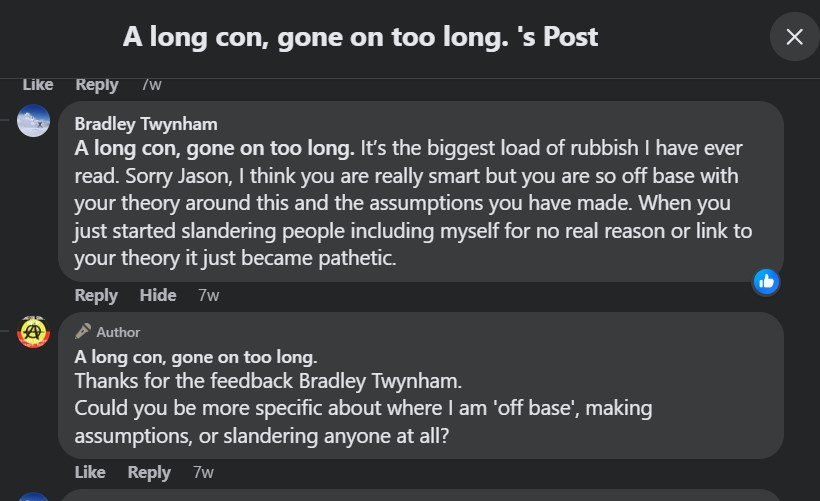Image resolution: width=820 pixels, height=501 pixels.
Task: Click the blue thumbs-up reaction badge
Action: click(x=766, y=281)
